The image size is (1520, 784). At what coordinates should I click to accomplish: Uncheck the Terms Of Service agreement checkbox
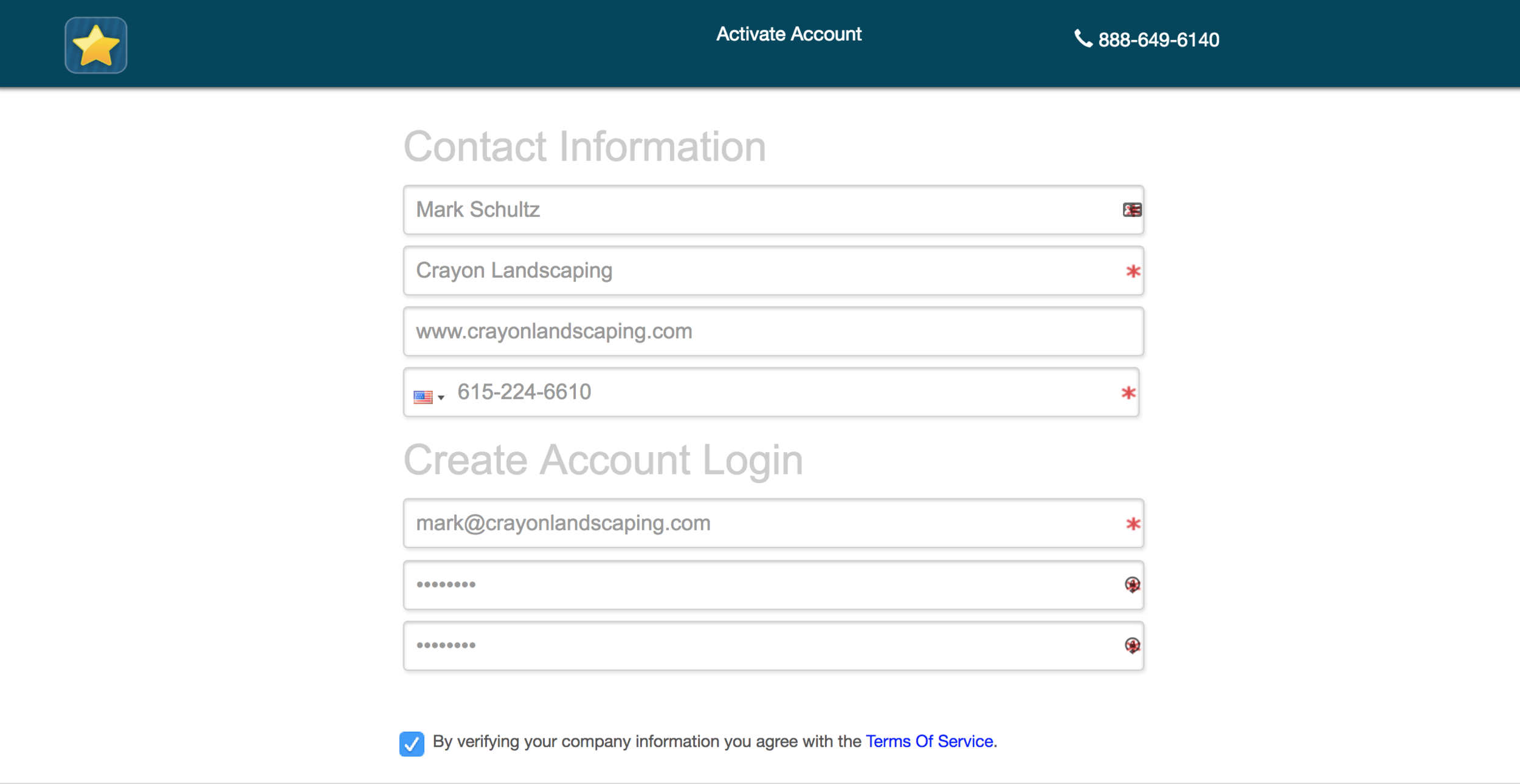click(412, 744)
